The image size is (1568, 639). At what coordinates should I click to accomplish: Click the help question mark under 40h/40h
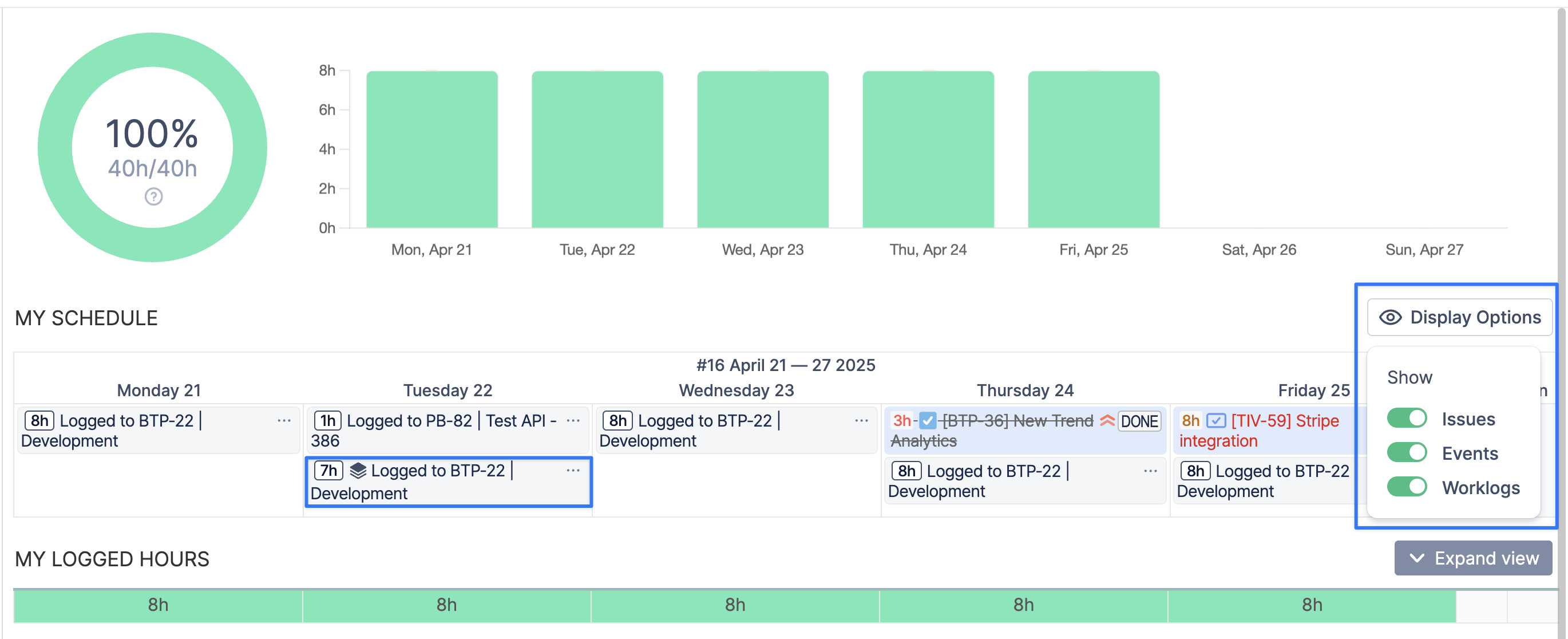point(153,197)
